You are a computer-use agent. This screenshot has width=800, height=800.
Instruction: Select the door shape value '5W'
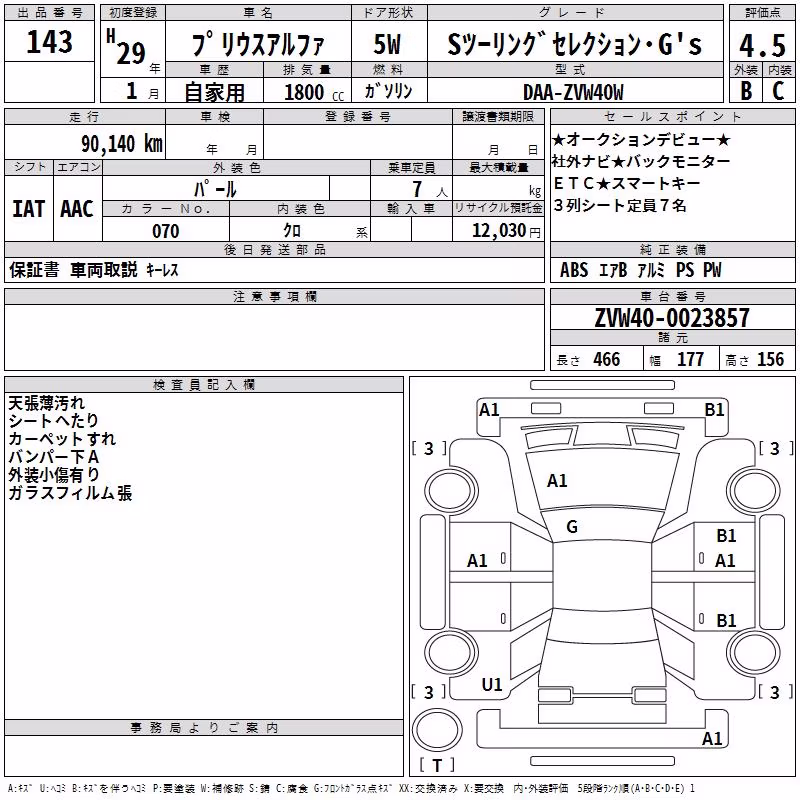(387, 44)
